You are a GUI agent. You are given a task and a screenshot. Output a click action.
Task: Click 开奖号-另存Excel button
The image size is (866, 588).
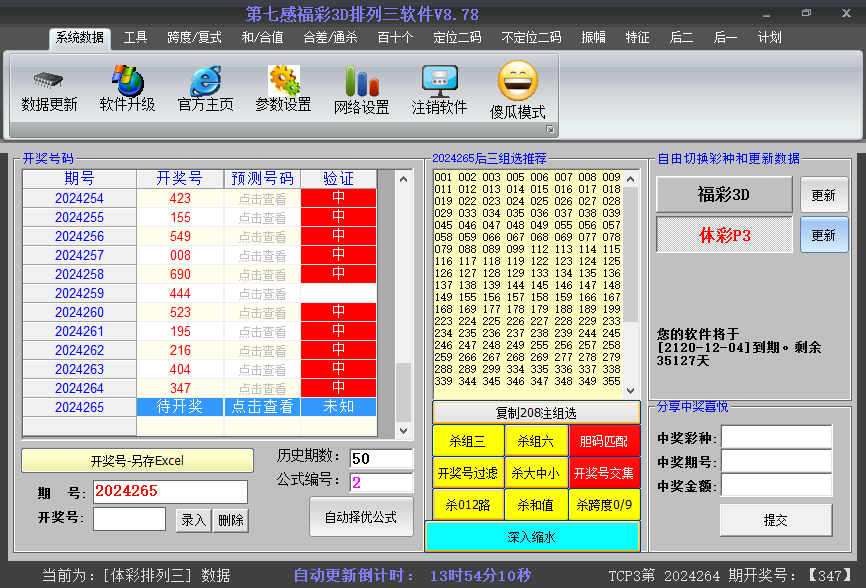pyautogui.click(x=137, y=460)
